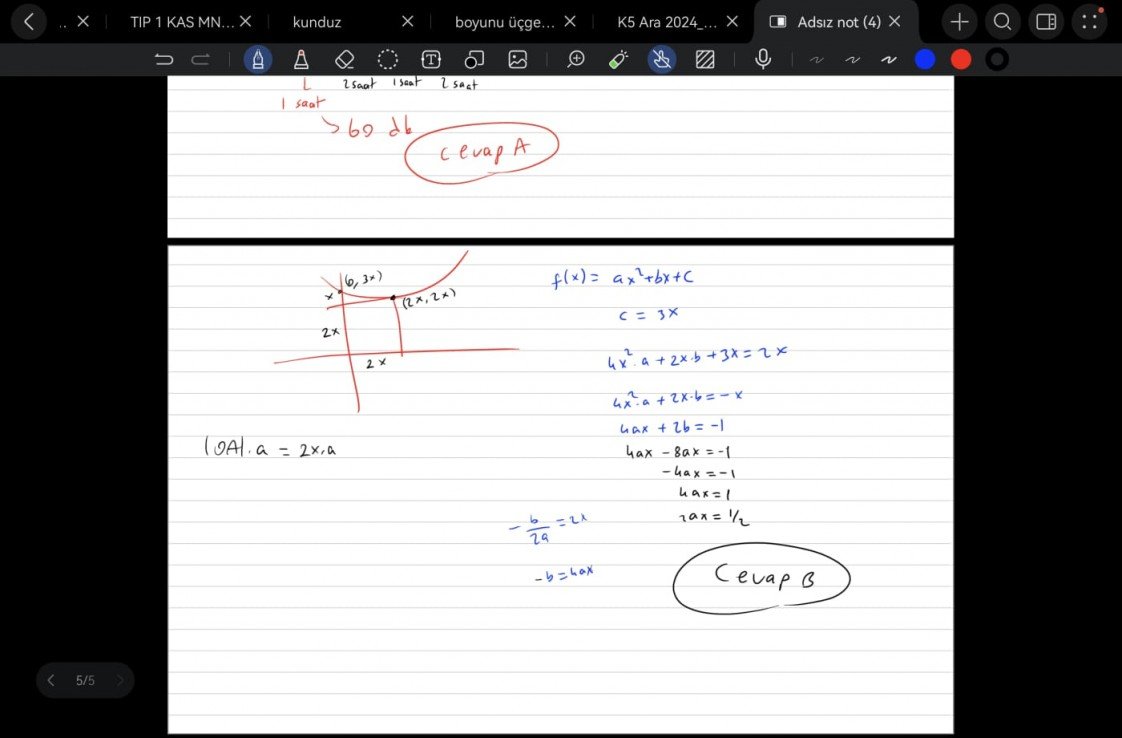This screenshot has height=738, width=1122.
Task: Toggle finger touch drawing mode
Action: 661,60
